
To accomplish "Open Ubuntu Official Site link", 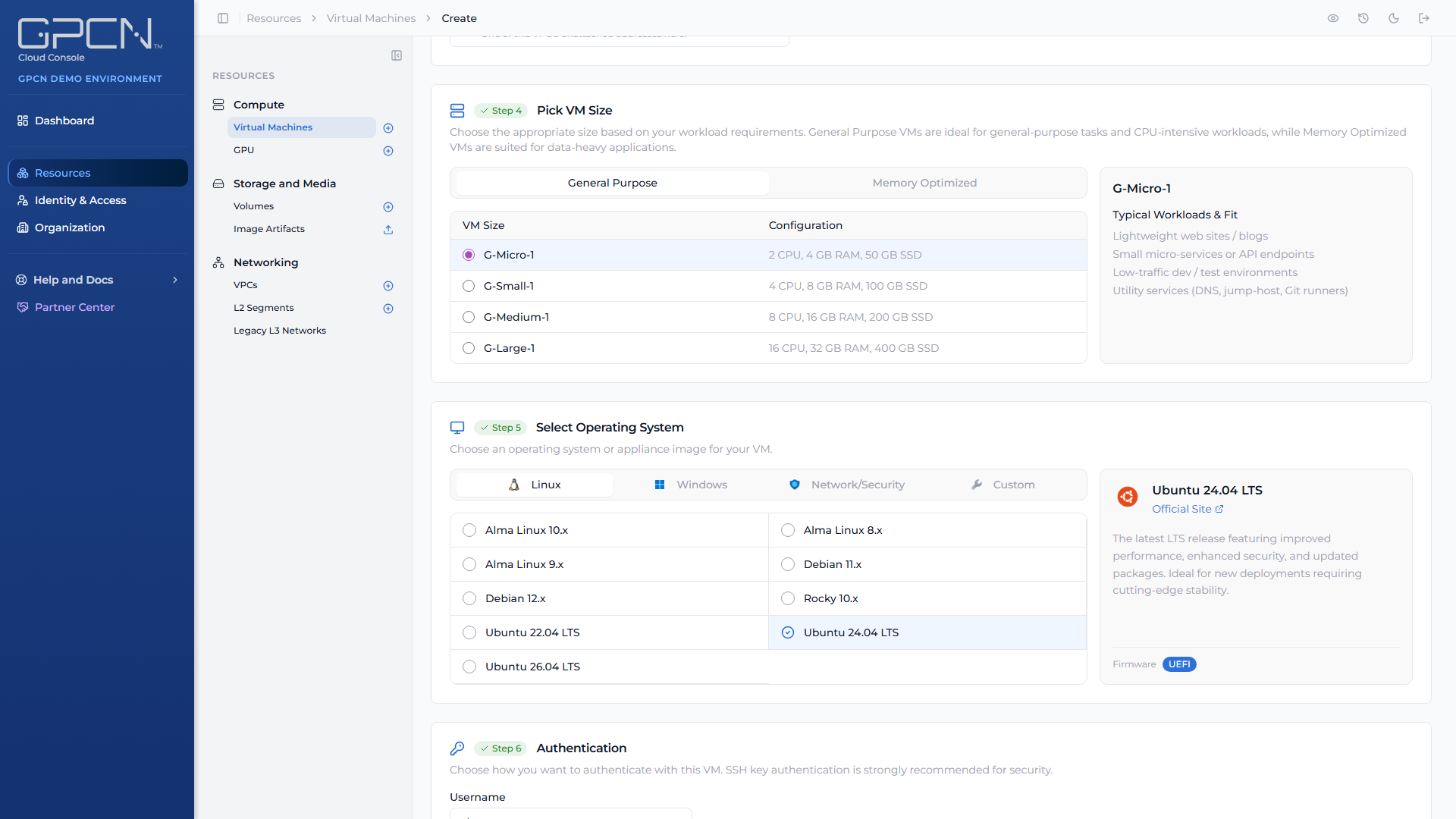I will (1188, 509).
